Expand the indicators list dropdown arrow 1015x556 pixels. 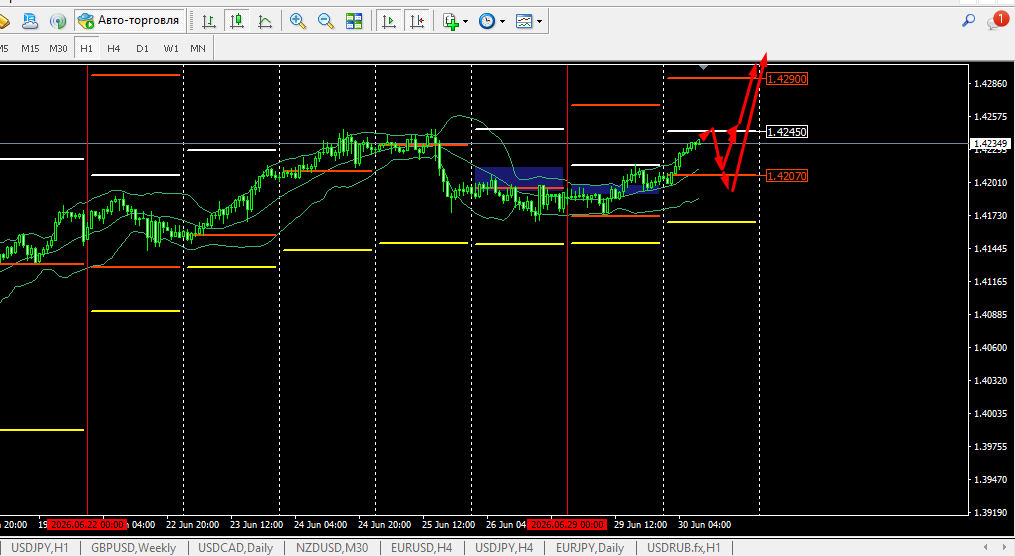pos(465,22)
